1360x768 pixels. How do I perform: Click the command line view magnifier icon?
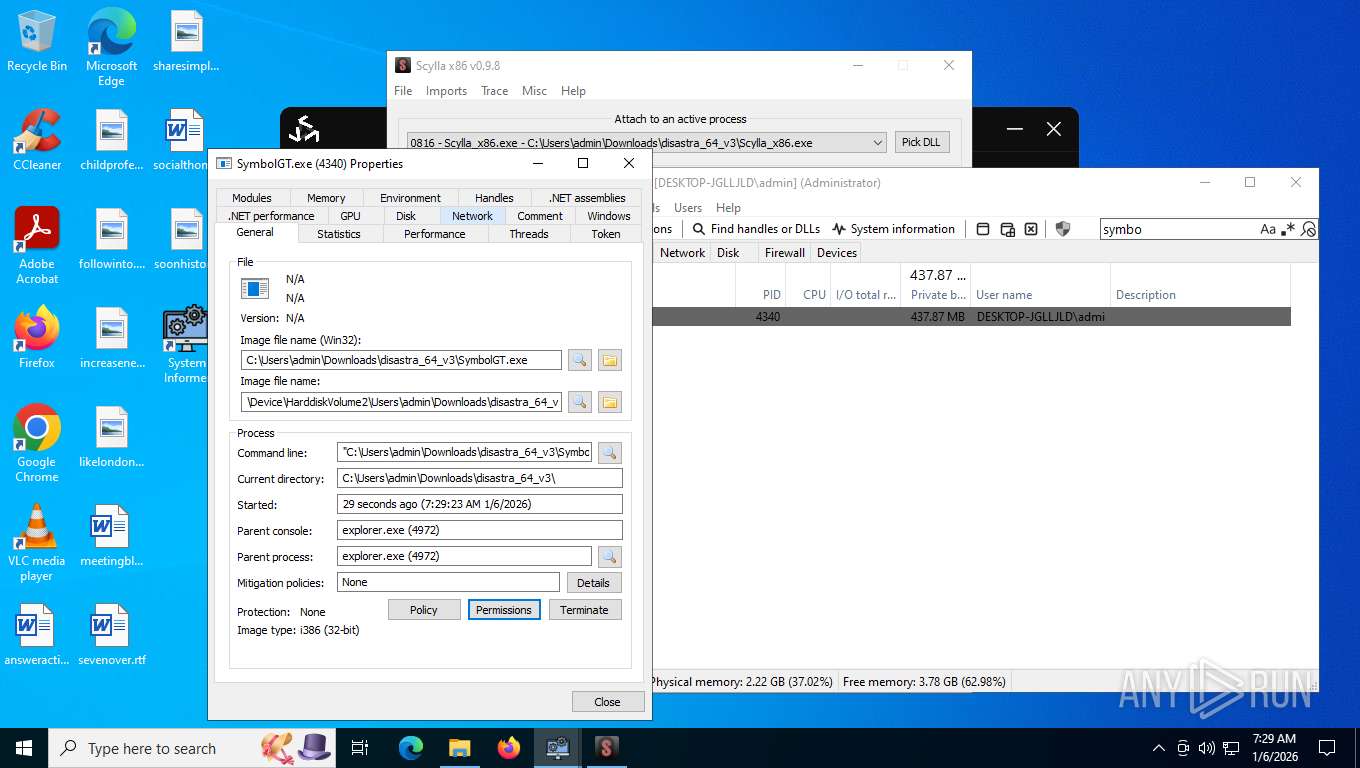pos(610,453)
